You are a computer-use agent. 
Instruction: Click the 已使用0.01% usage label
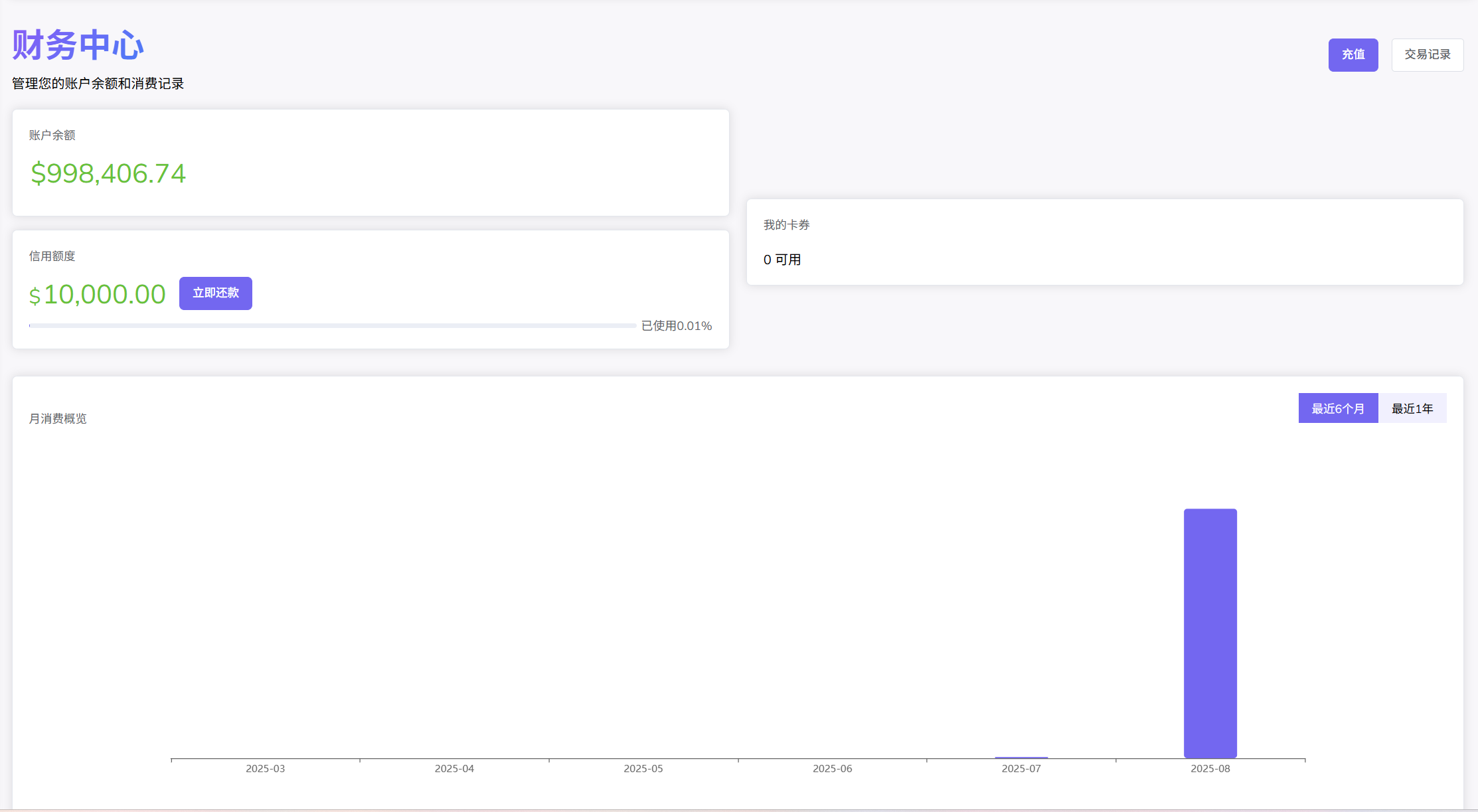676,326
